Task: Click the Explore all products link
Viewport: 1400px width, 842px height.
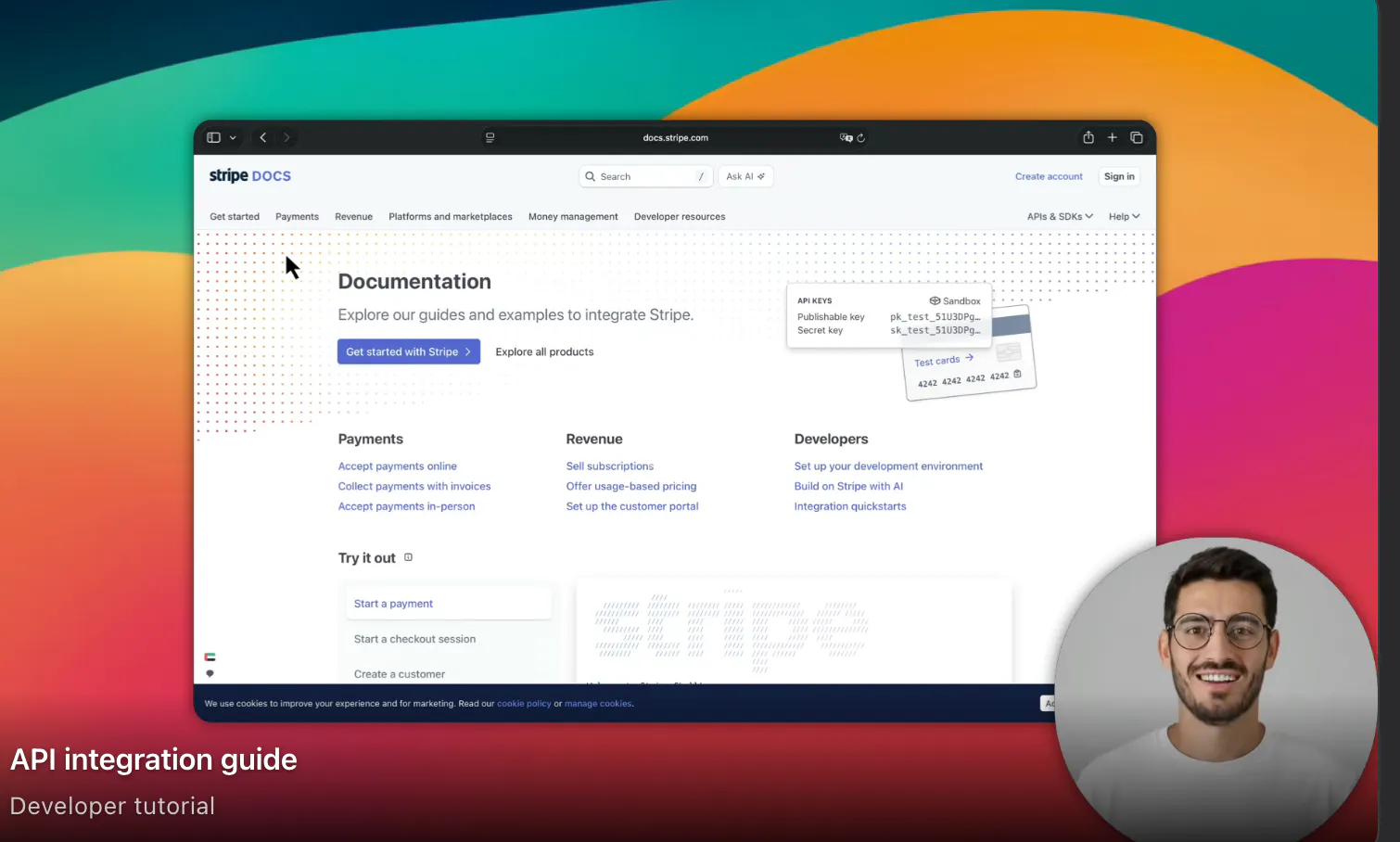Action: (544, 351)
